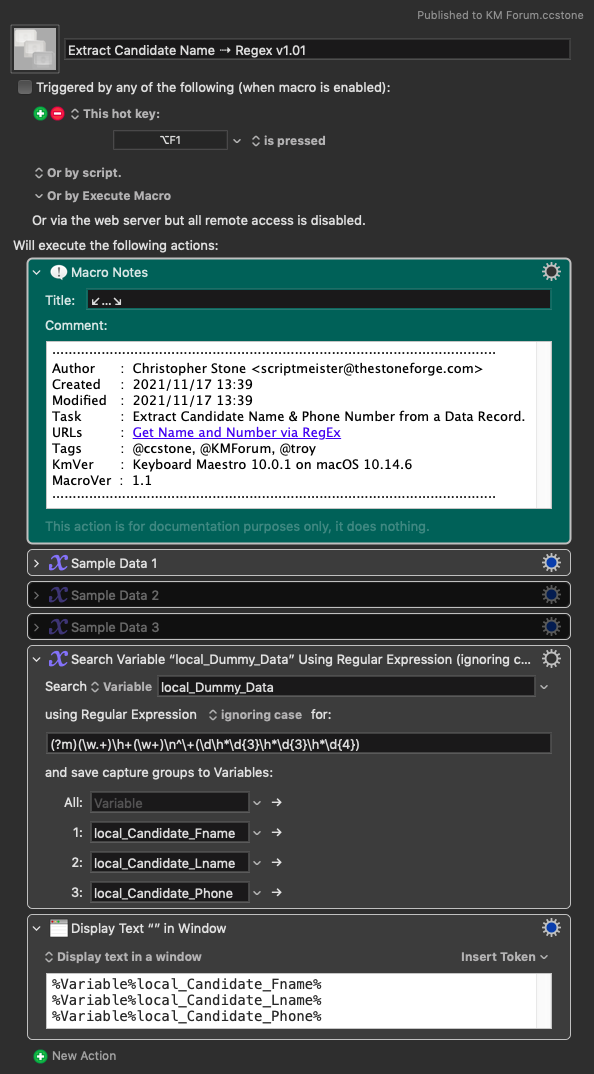Screen dimensions: 594x1074
Task: Click the Sample Data 3 variable icon
Action: [58, 627]
